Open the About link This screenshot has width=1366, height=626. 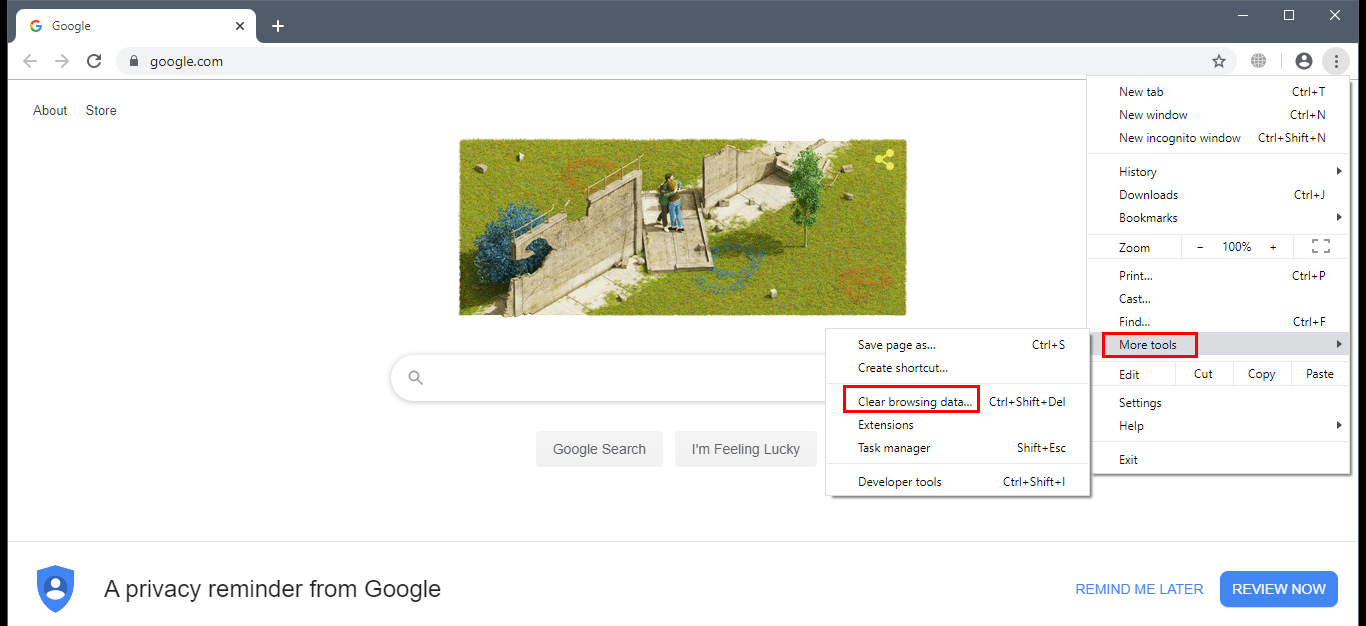tap(50, 111)
